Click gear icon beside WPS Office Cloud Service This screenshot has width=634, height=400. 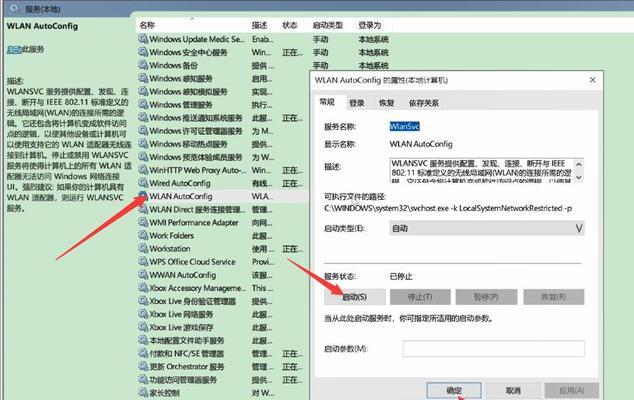click(143, 261)
